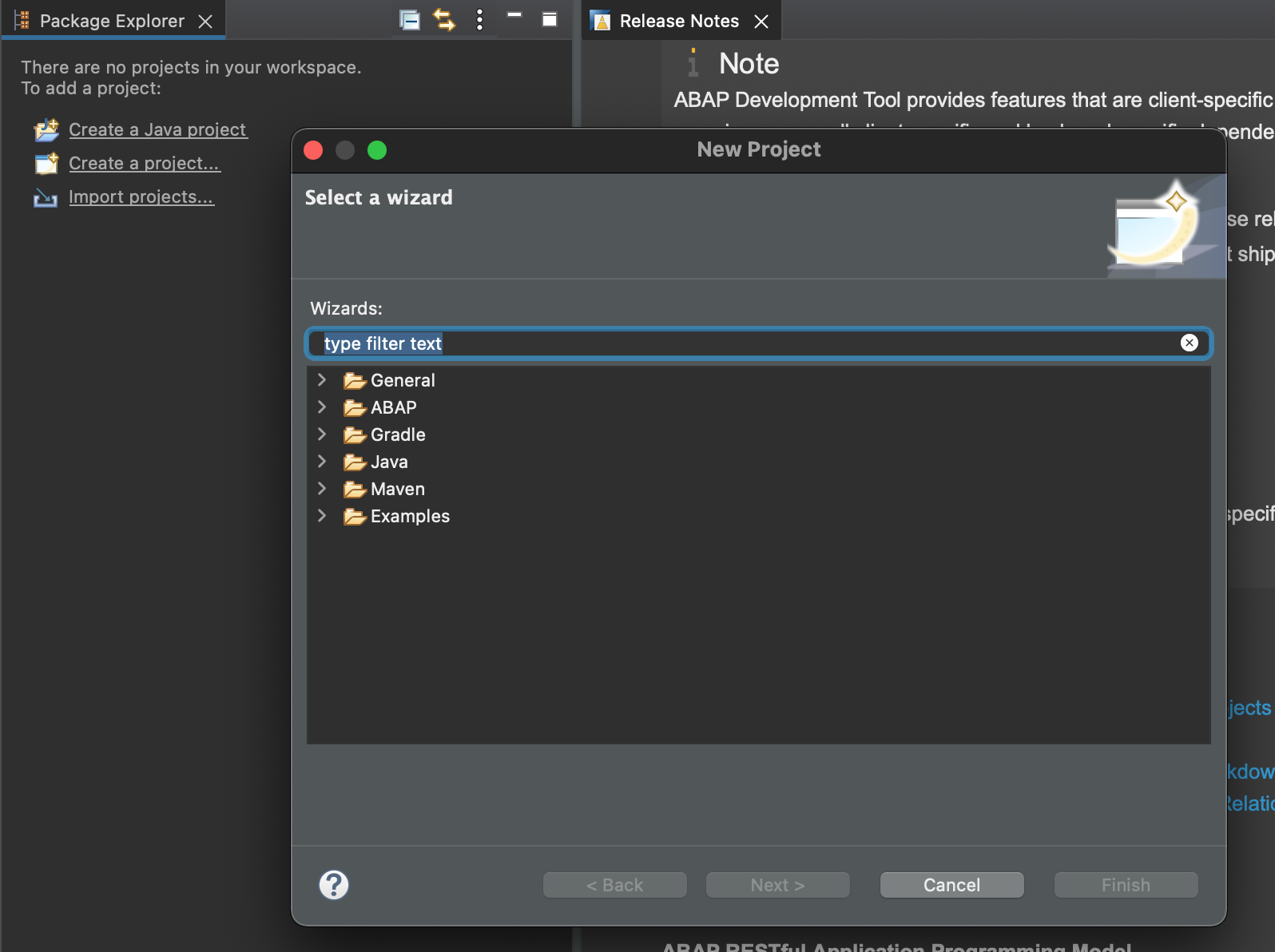Screen dimensions: 1275x952
Task: Close New Project dialog red button
Action: point(313,150)
